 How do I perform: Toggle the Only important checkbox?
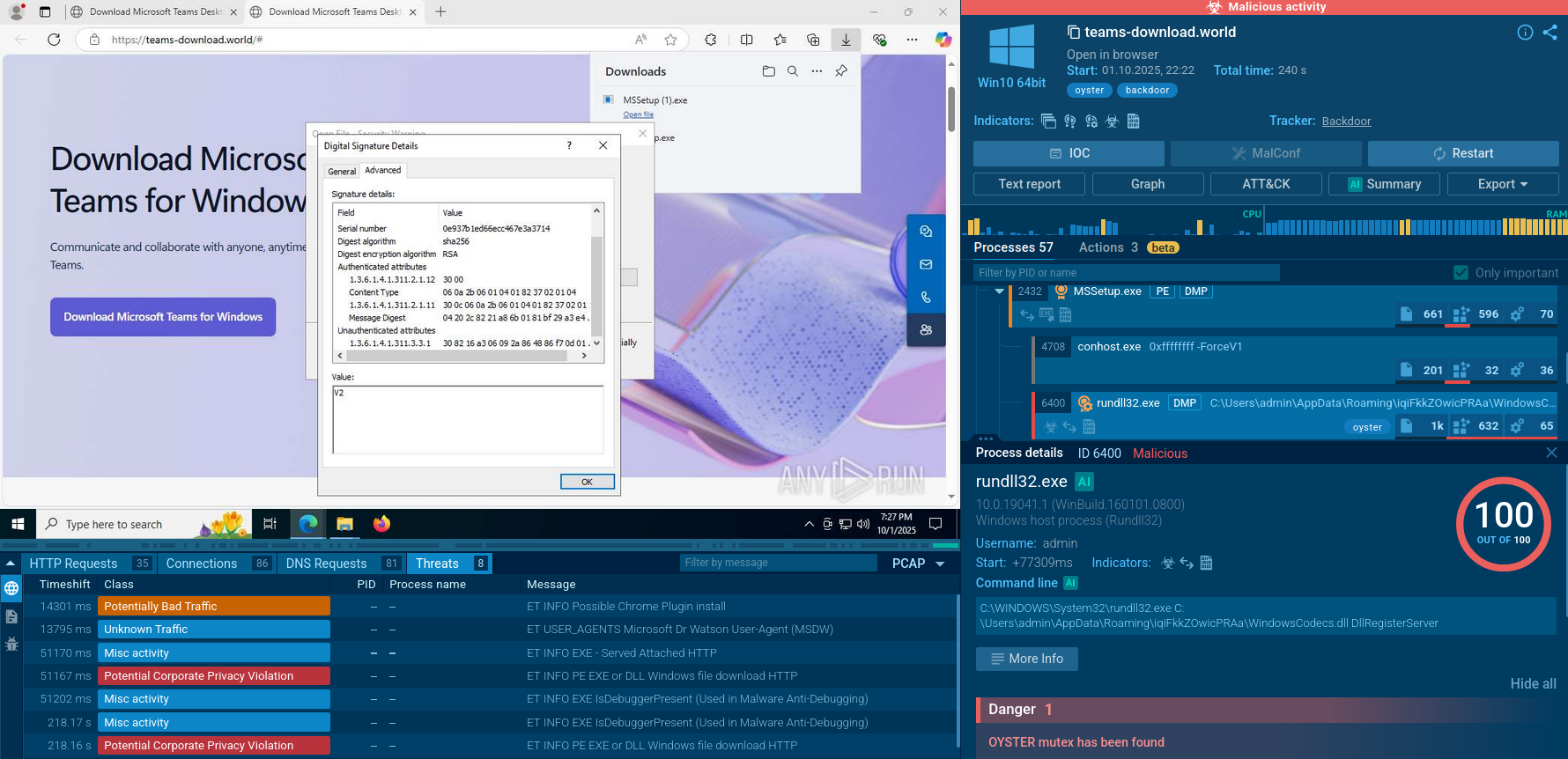(1461, 273)
